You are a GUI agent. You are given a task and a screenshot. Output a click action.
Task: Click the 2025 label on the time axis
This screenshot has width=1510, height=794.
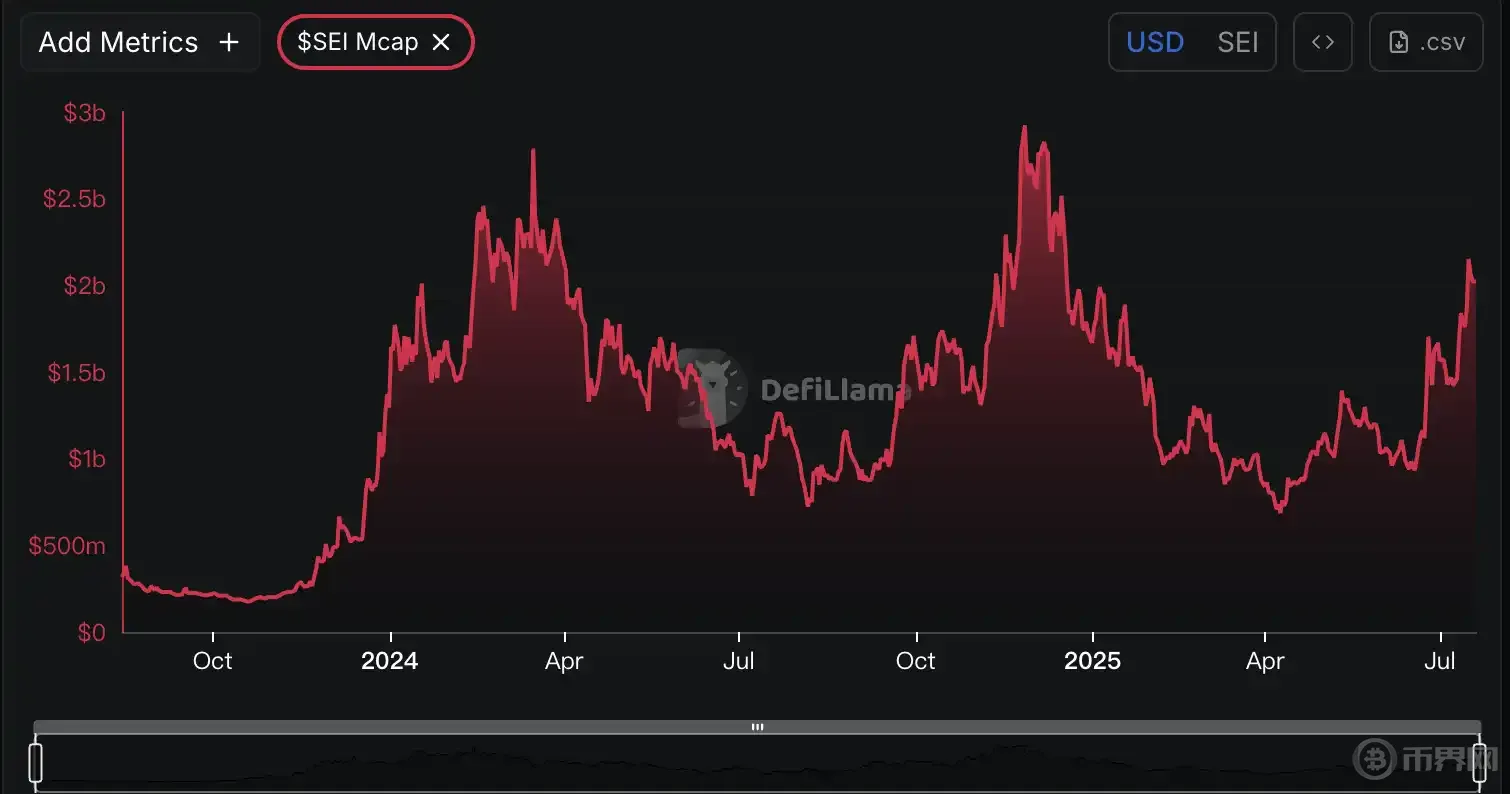1092,661
